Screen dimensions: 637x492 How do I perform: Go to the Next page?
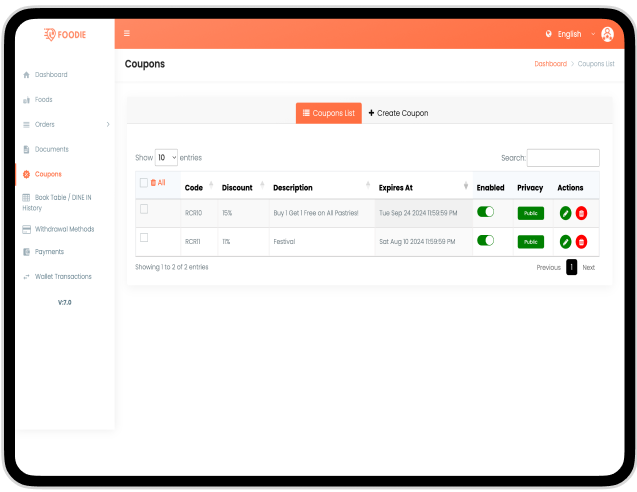pyautogui.click(x=588, y=268)
